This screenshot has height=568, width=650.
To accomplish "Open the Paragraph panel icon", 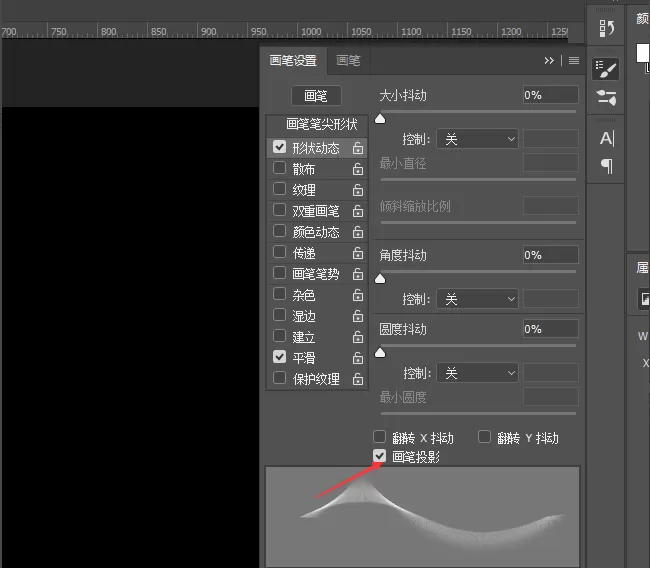I will [x=606, y=166].
